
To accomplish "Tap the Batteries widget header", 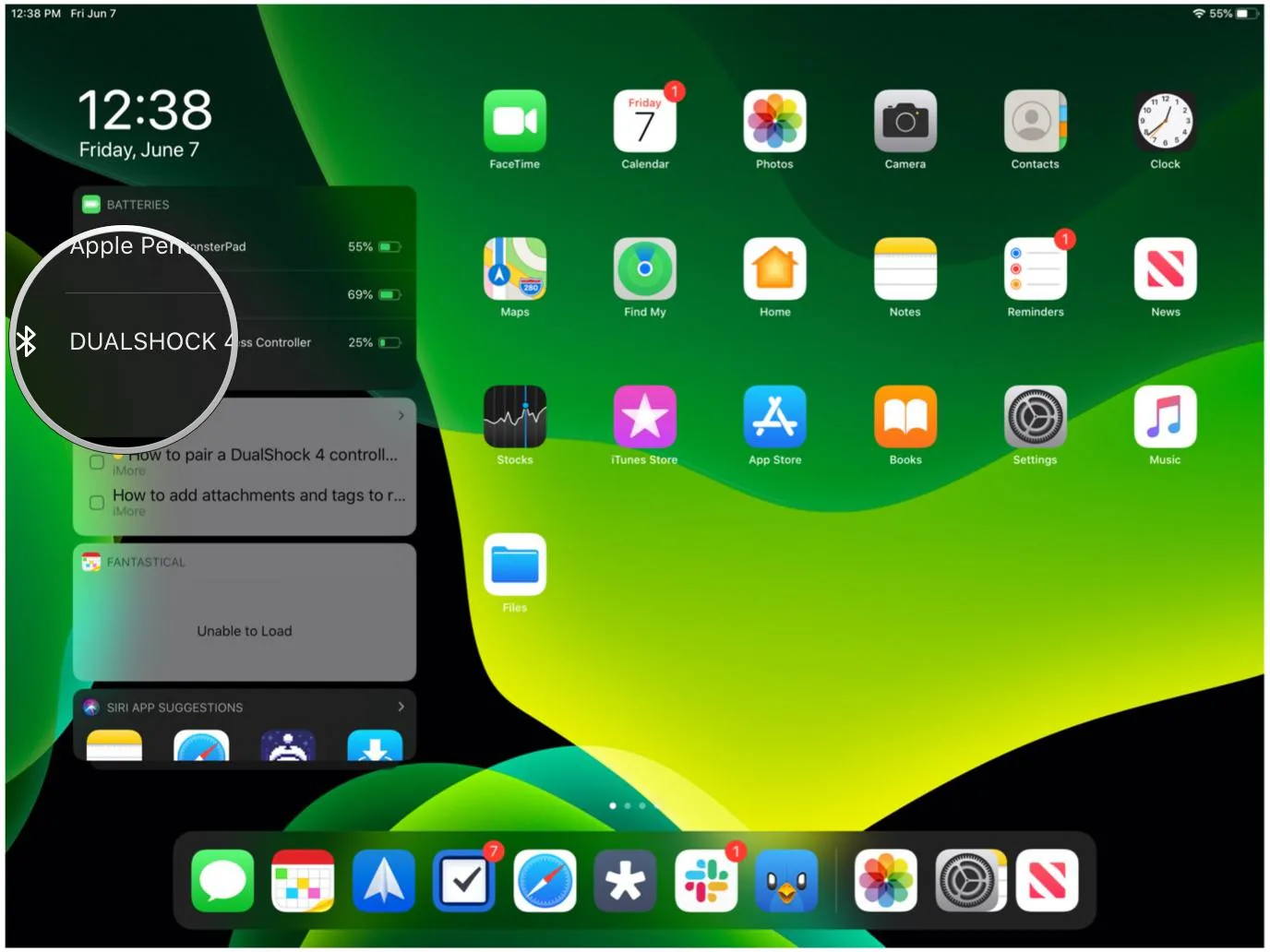I will click(x=245, y=205).
